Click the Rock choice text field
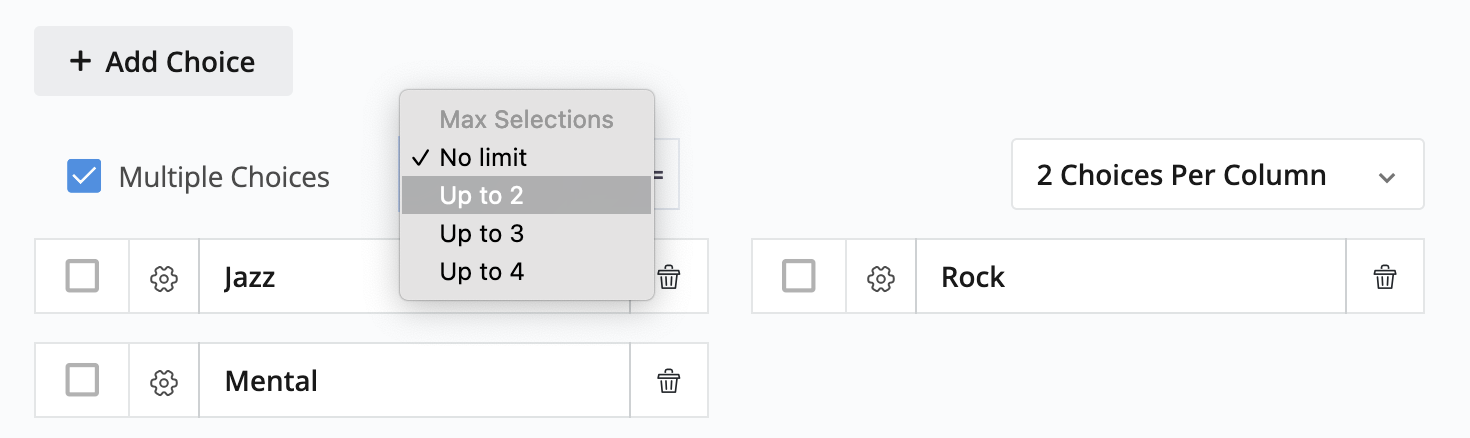Viewport: 1470px width, 438px height. tap(1130, 277)
